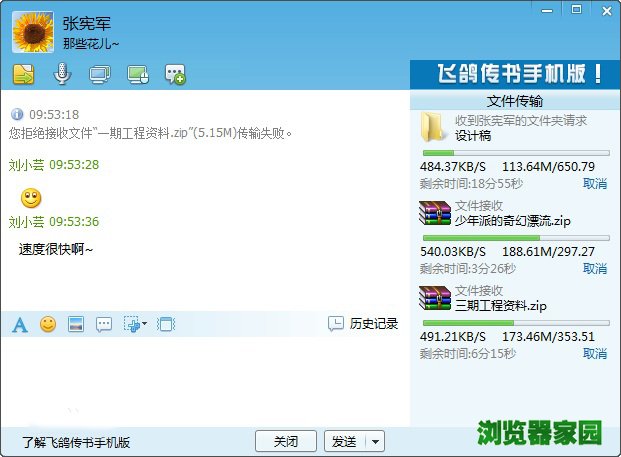
Task: Open 历史记录 chat history
Action: (363, 323)
